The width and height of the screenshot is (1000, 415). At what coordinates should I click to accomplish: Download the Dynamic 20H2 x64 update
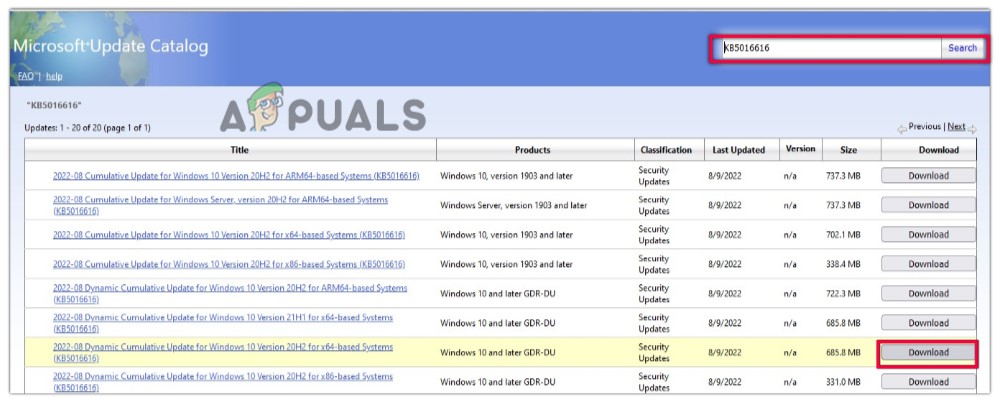tap(929, 353)
